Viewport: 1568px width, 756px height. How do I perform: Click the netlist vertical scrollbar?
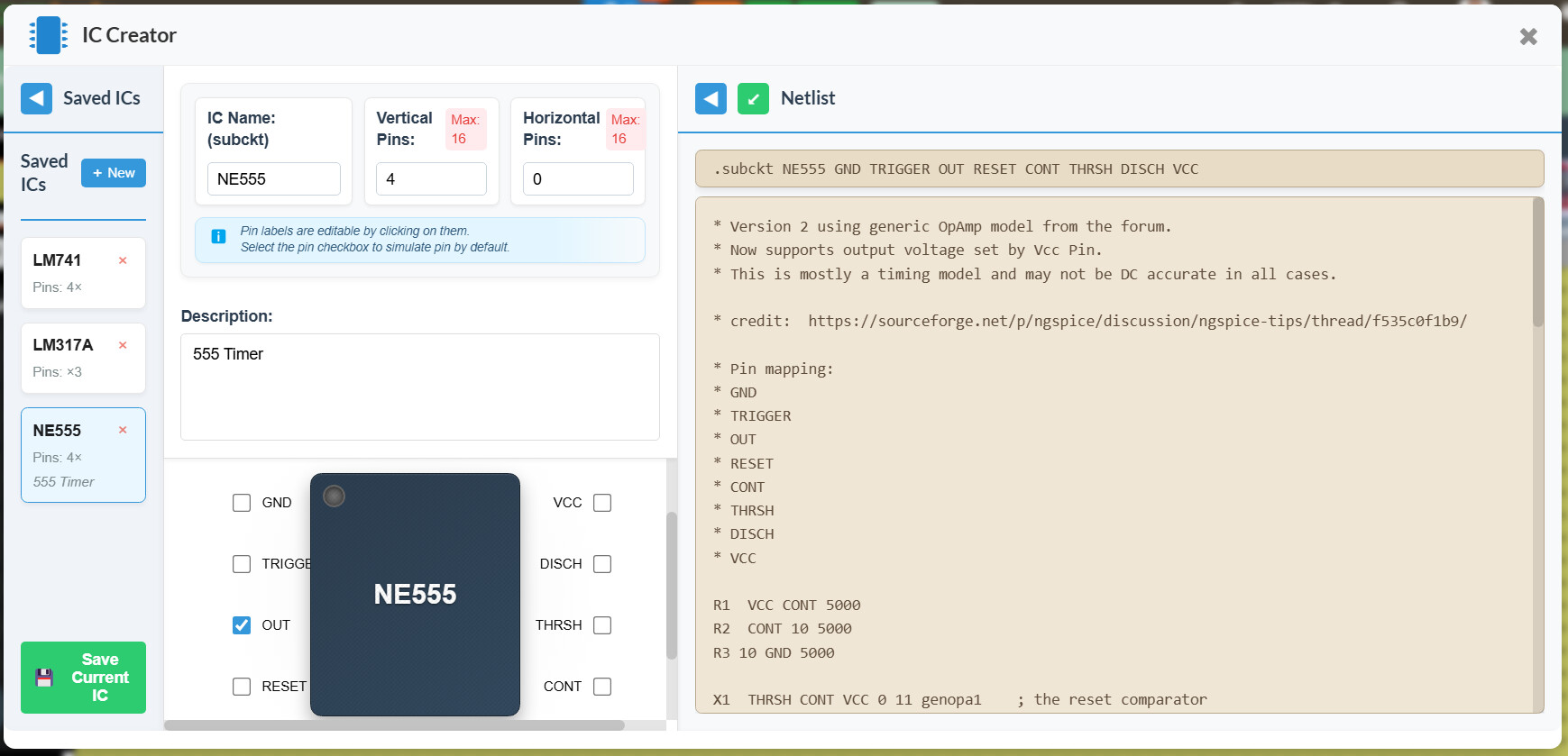pos(1538,262)
